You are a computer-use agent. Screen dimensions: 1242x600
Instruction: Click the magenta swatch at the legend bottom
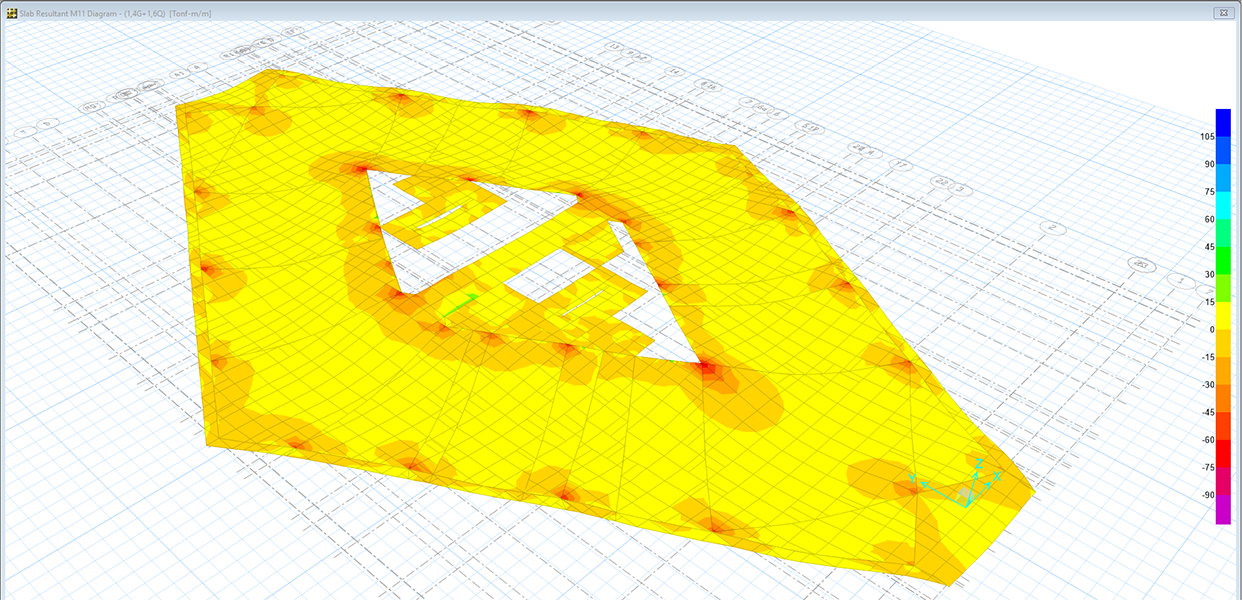tap(1222, 511)
